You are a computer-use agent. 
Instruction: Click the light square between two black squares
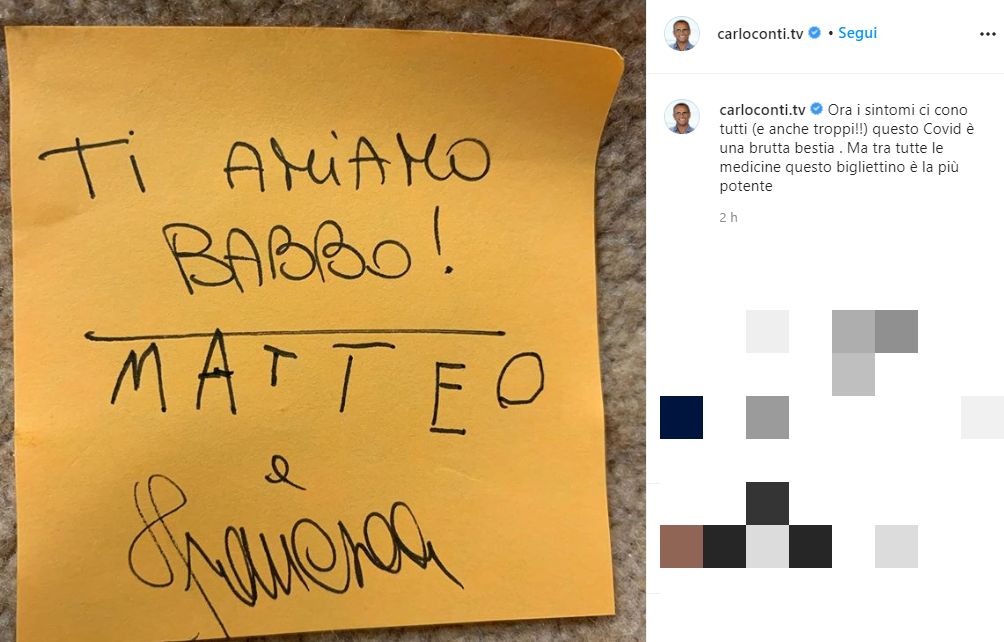point(767,547)
